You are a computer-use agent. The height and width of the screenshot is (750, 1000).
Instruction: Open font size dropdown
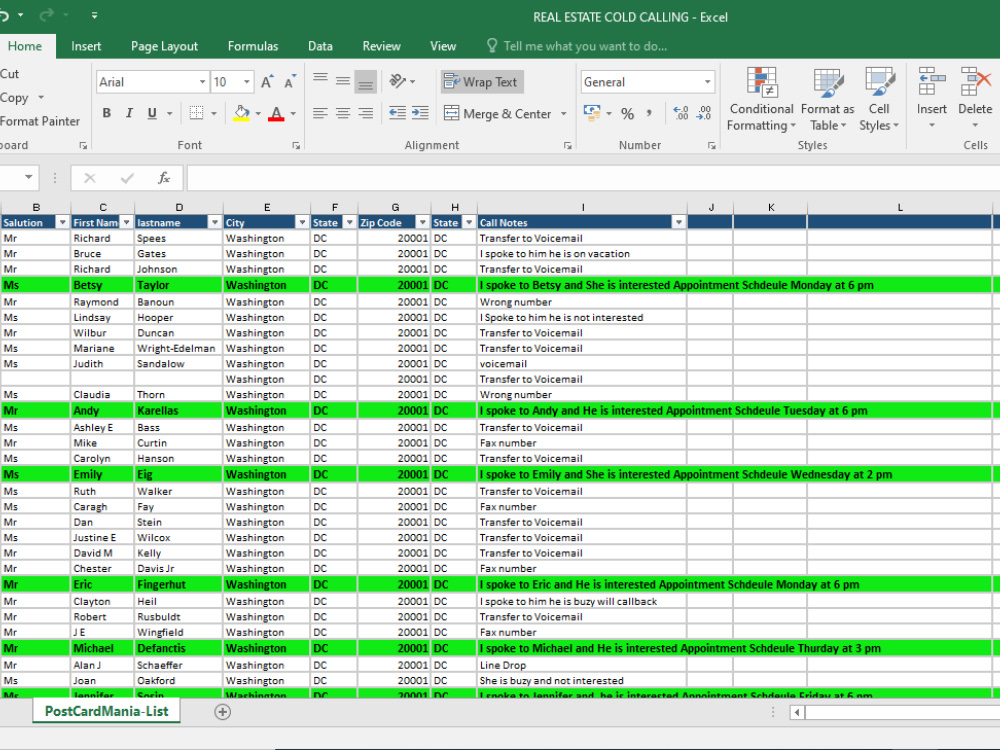[247, 82]
